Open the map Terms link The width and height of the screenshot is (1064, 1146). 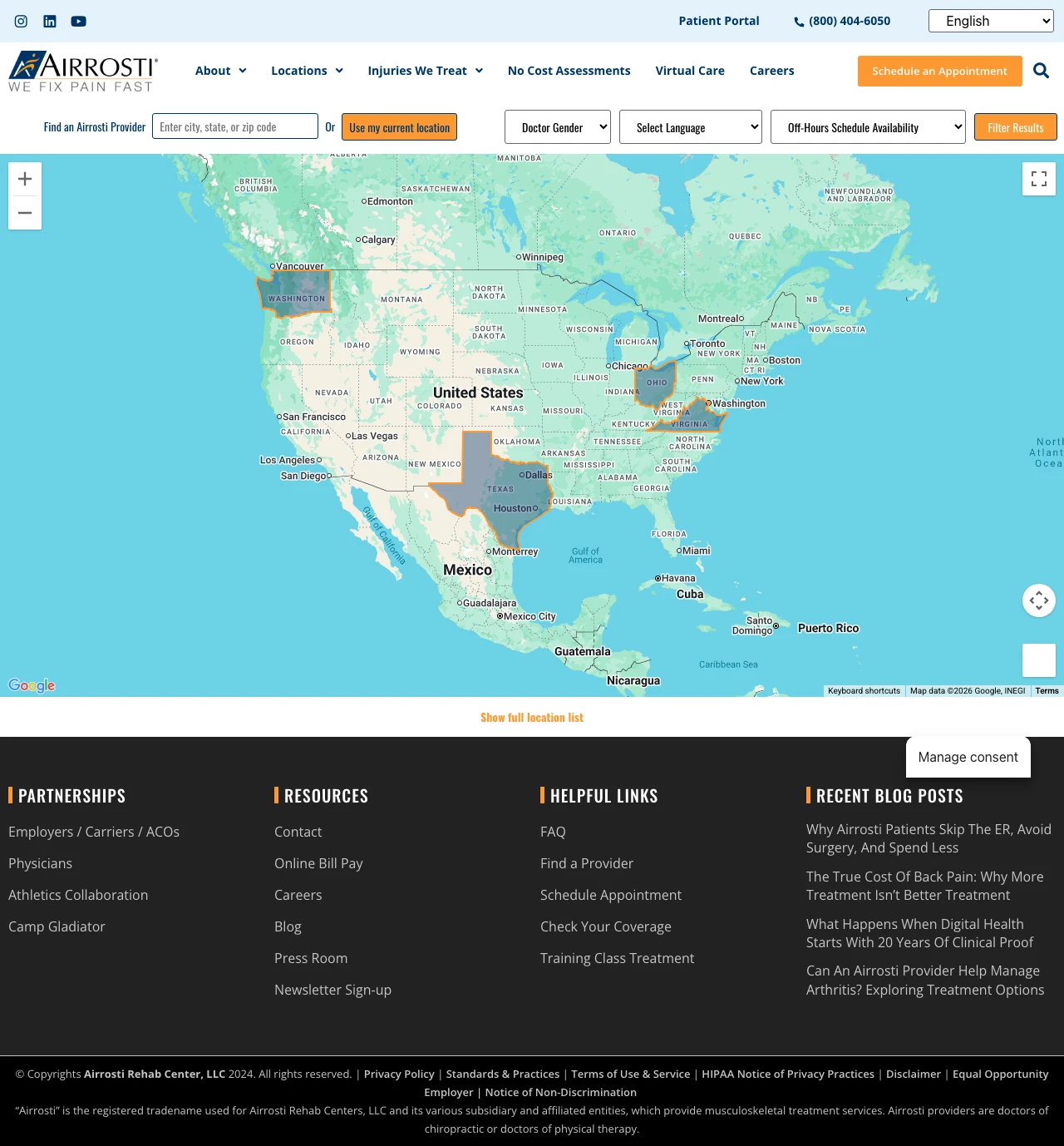coord(1047,691)
